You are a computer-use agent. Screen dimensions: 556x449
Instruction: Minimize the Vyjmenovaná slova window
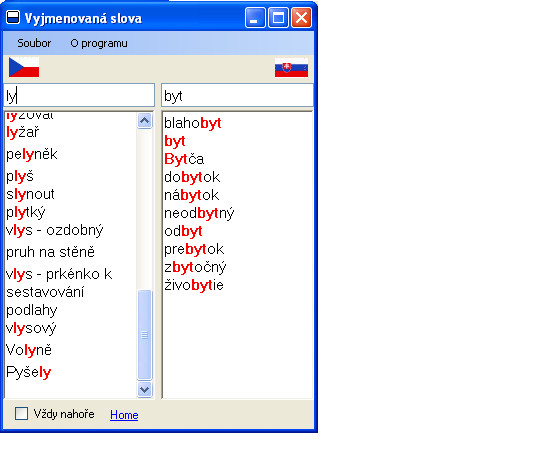(x=255, y=18)
